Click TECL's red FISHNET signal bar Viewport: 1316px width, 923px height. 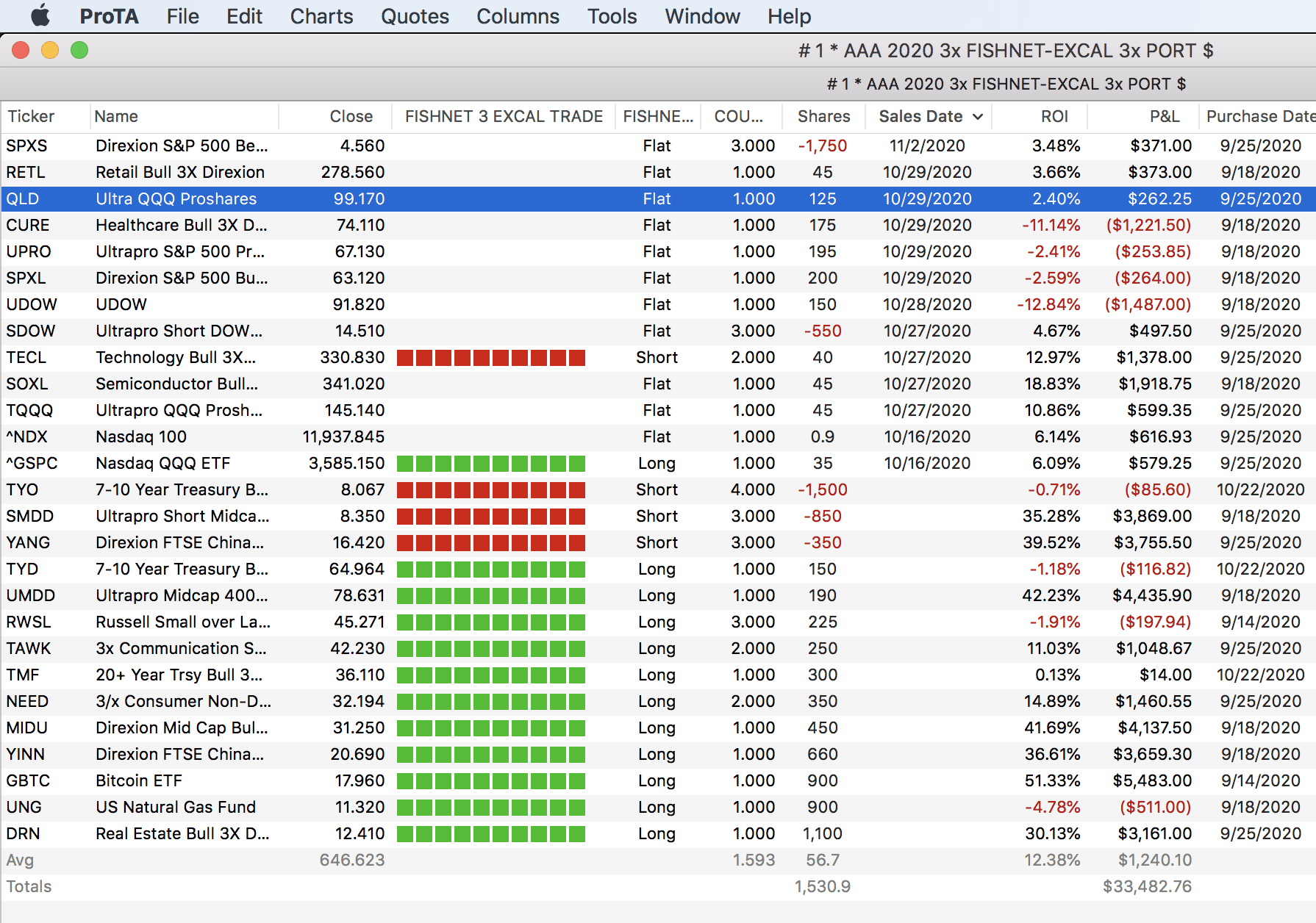(x=490, y=358)
